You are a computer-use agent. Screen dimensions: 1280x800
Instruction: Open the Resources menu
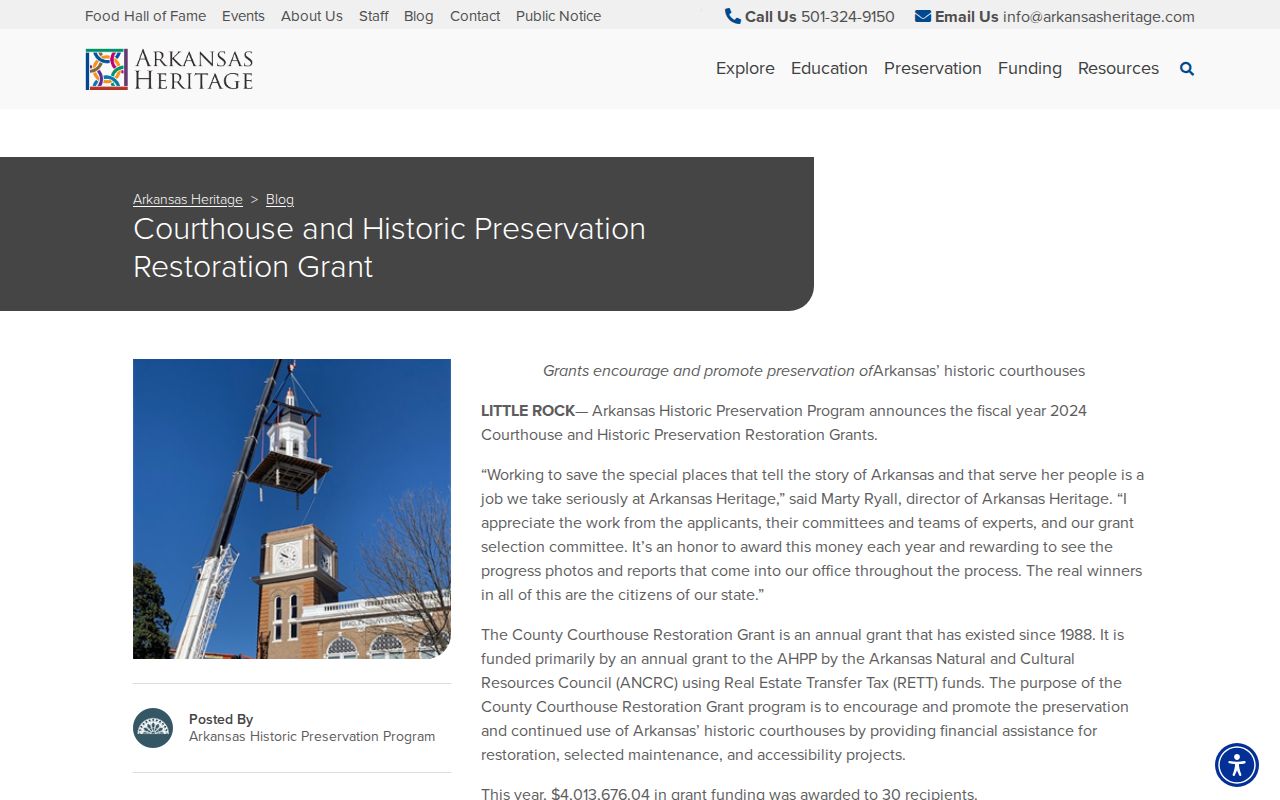[x=1118, y=68]
